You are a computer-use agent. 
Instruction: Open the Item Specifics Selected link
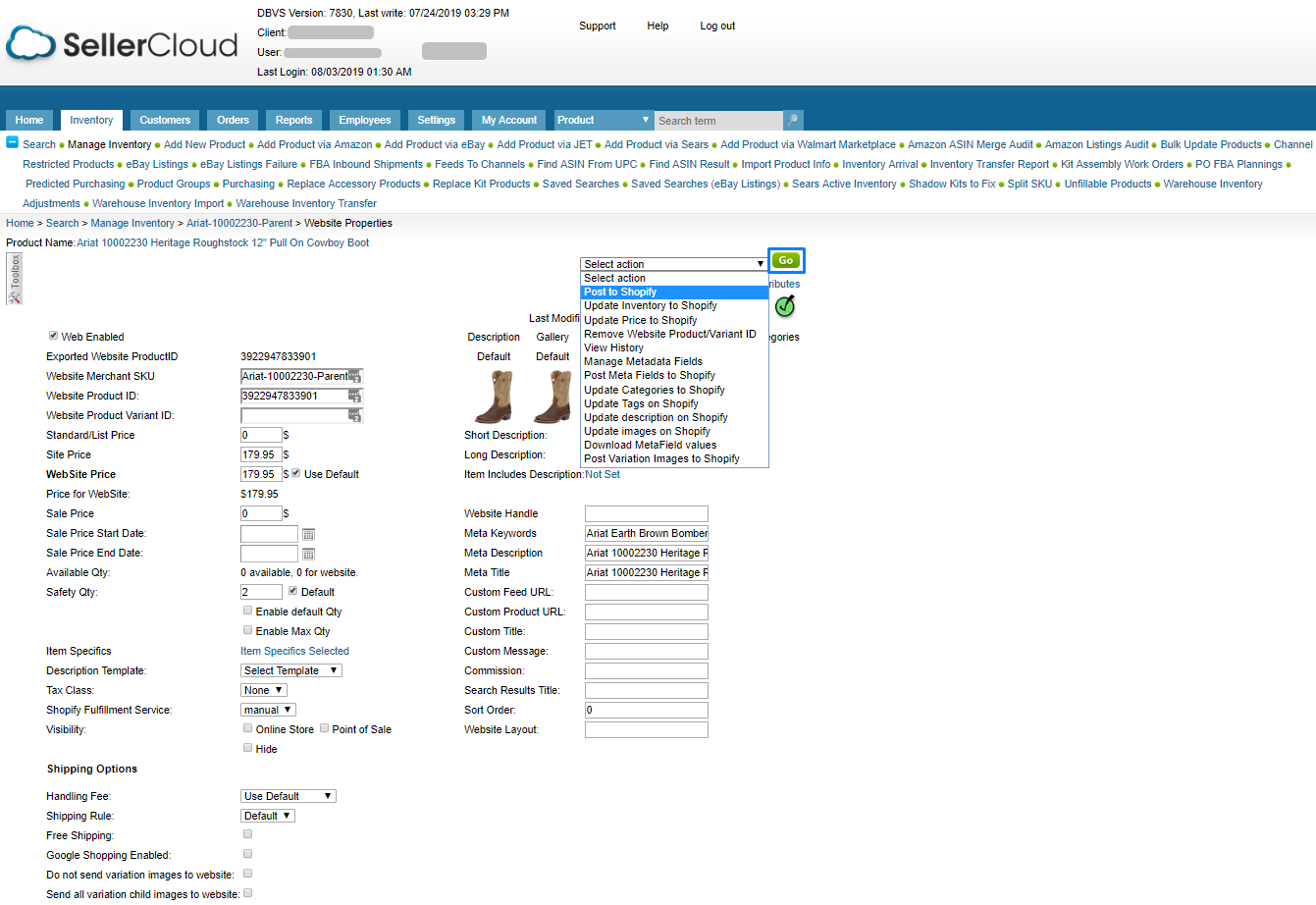294,651
